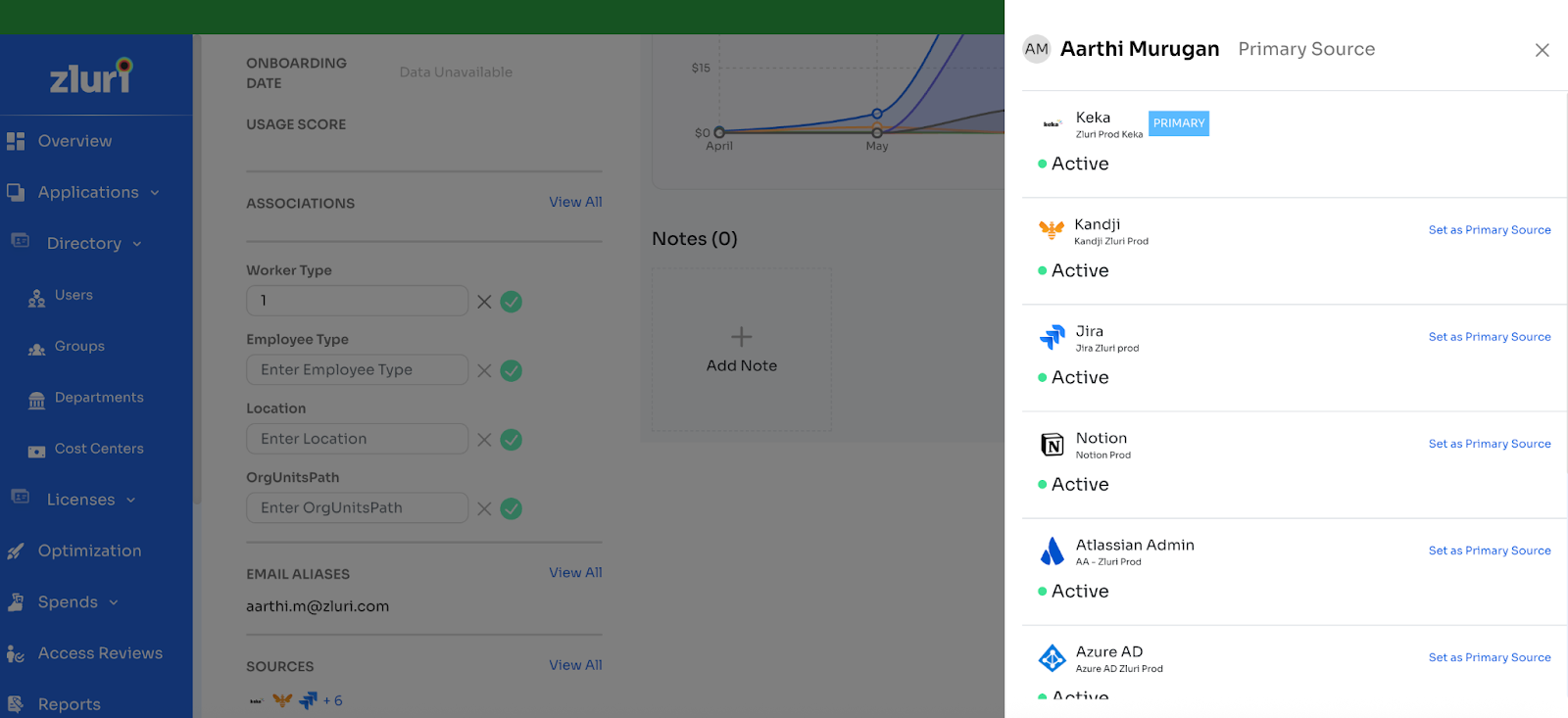Set Kandji as Primary Source

(1490, 230)
